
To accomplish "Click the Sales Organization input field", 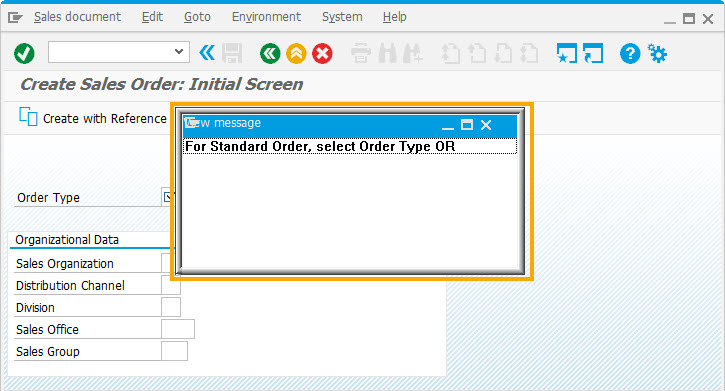I will point(168,263).
